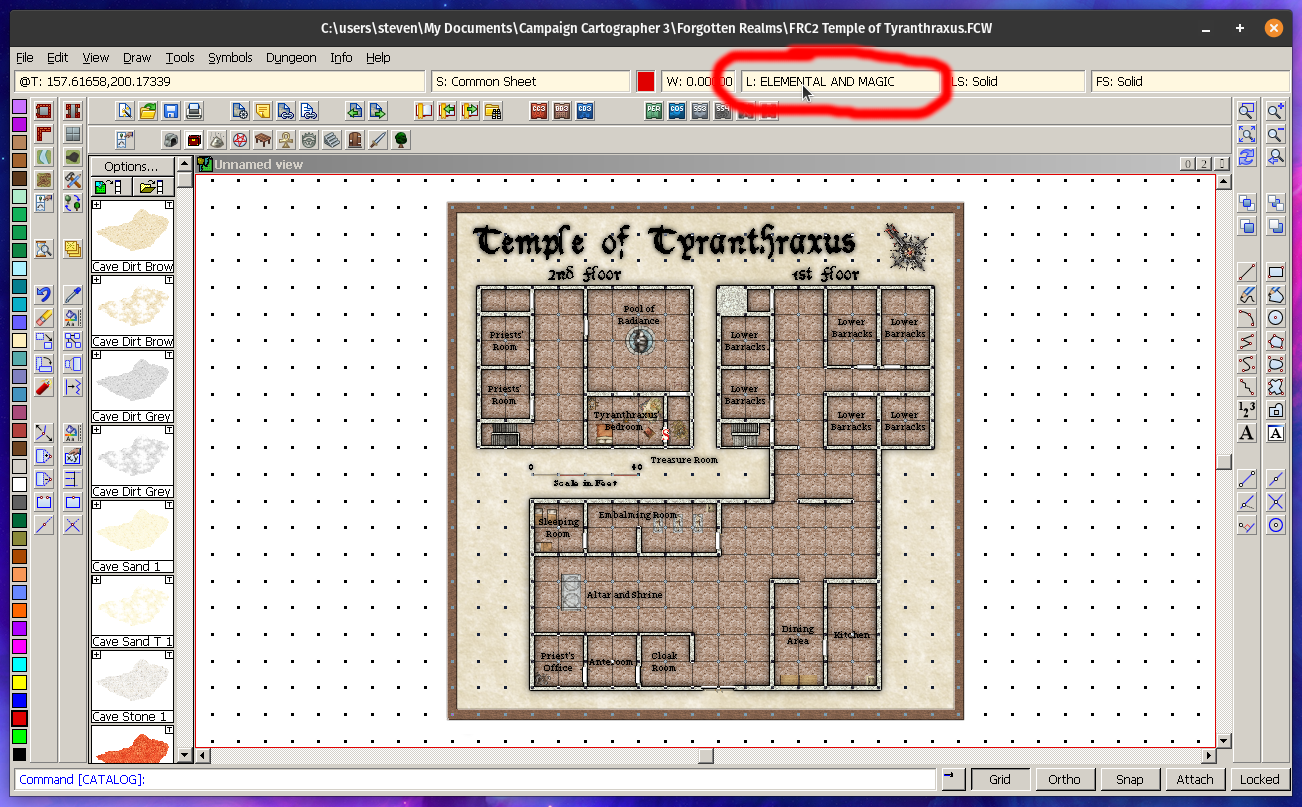This screenshot has height=807, width=1302.
Task: Open the treasure chest symbol catalog
Action: coord(194,140)
